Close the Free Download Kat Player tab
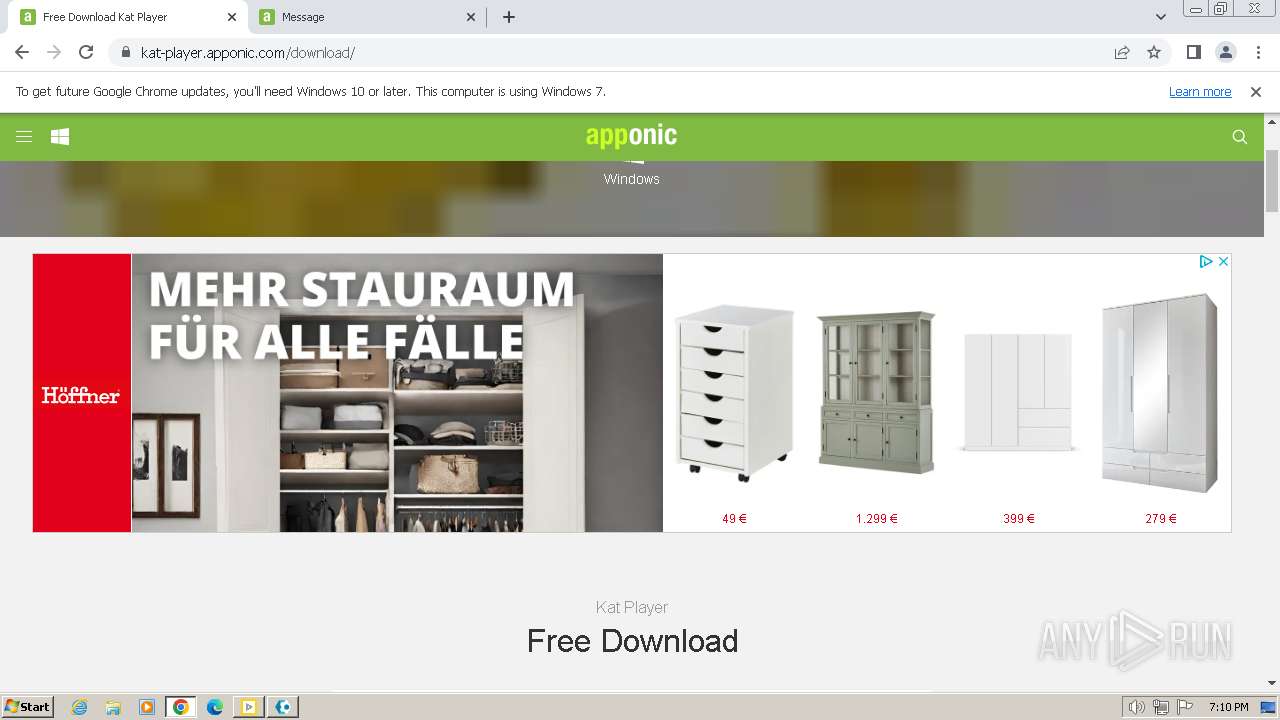 click(x=232, y=17)
